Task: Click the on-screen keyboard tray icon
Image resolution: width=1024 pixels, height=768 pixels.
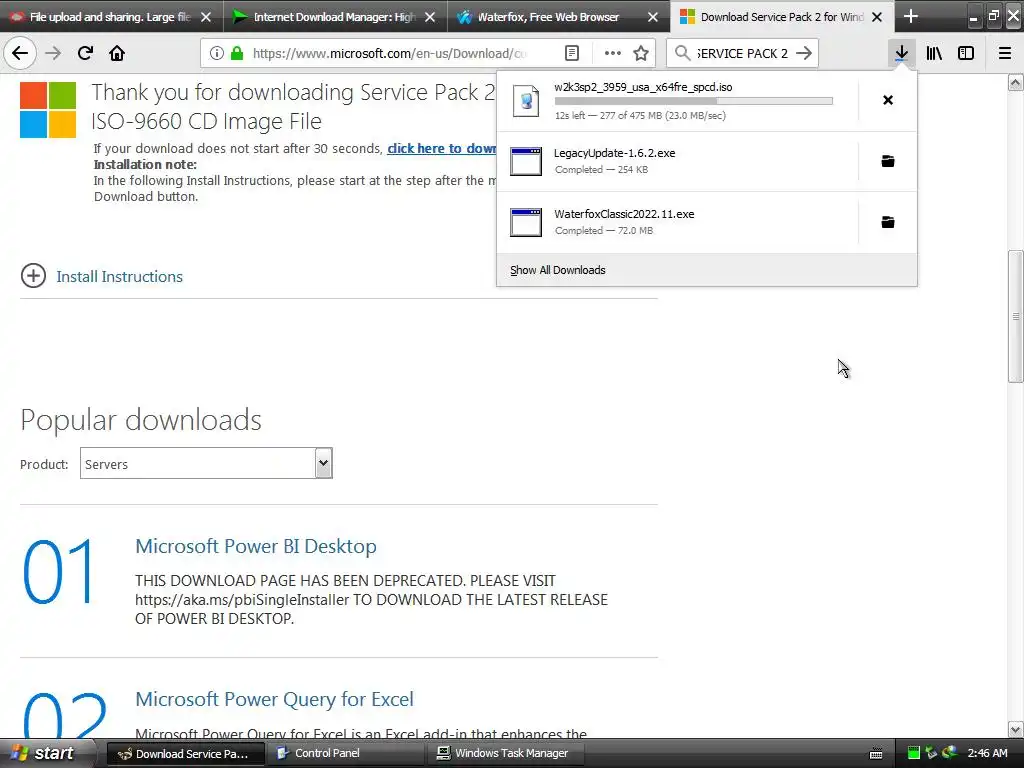Action: pyautogui.click(x=876, y=754)
